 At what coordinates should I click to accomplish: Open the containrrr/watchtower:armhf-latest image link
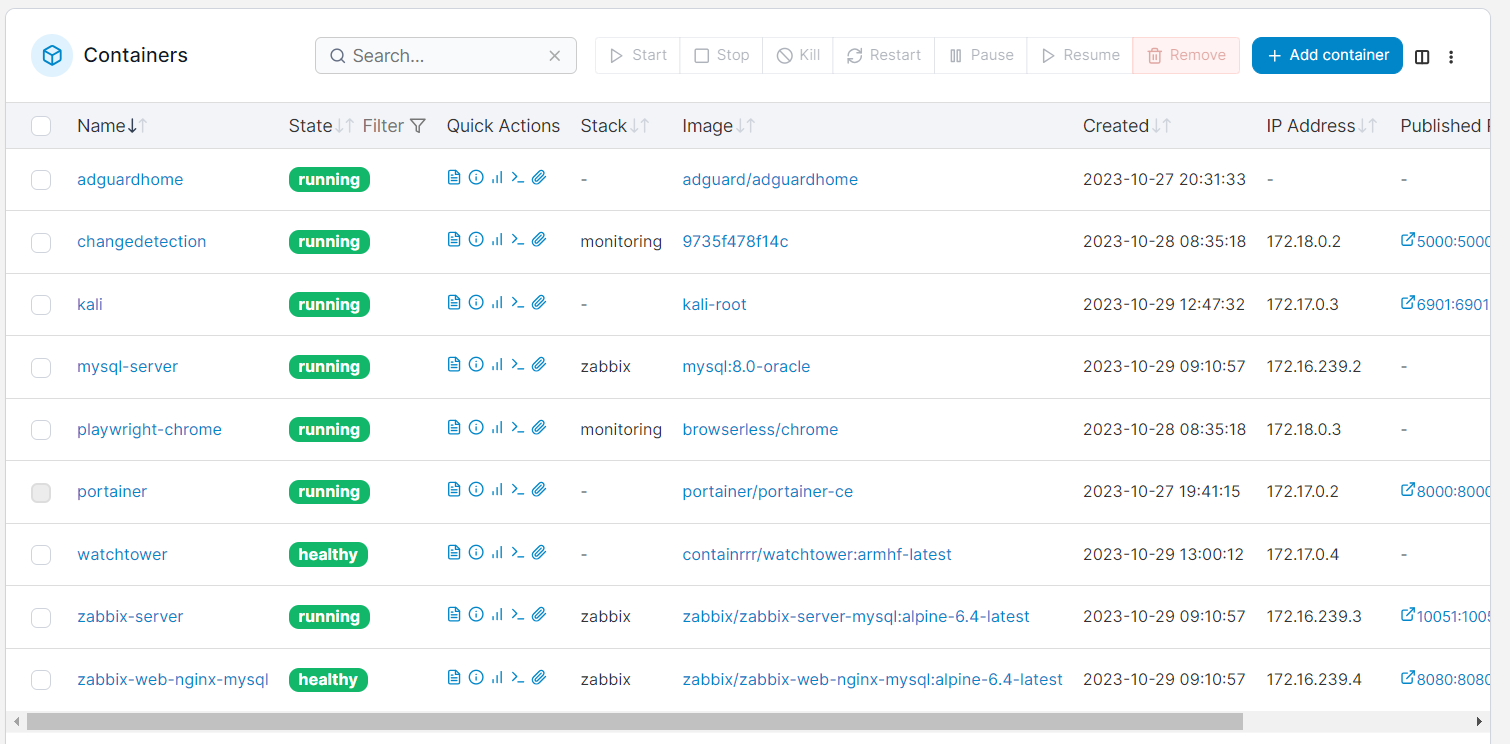(x=817, y=555)
